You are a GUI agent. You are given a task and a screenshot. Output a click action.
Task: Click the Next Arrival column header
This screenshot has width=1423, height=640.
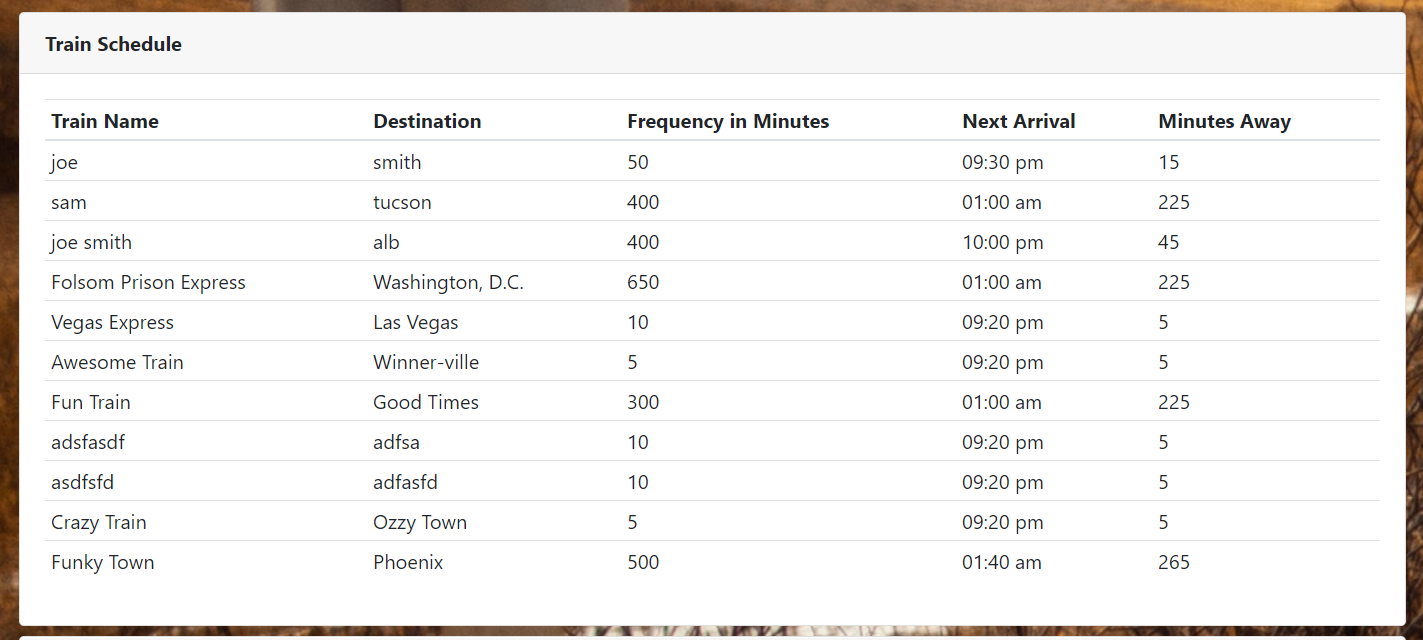pyautogui.click(x=1019, y=121)
